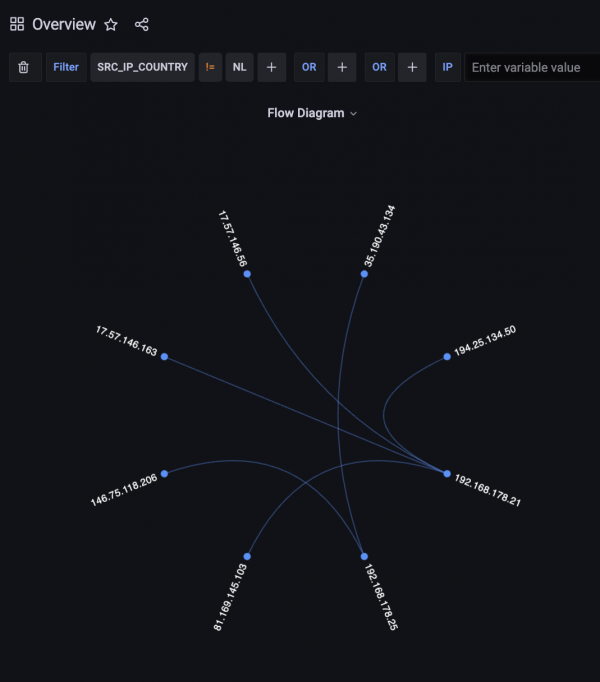
Task: Open the share dashboard icon
Action: (x=142, y=24)
